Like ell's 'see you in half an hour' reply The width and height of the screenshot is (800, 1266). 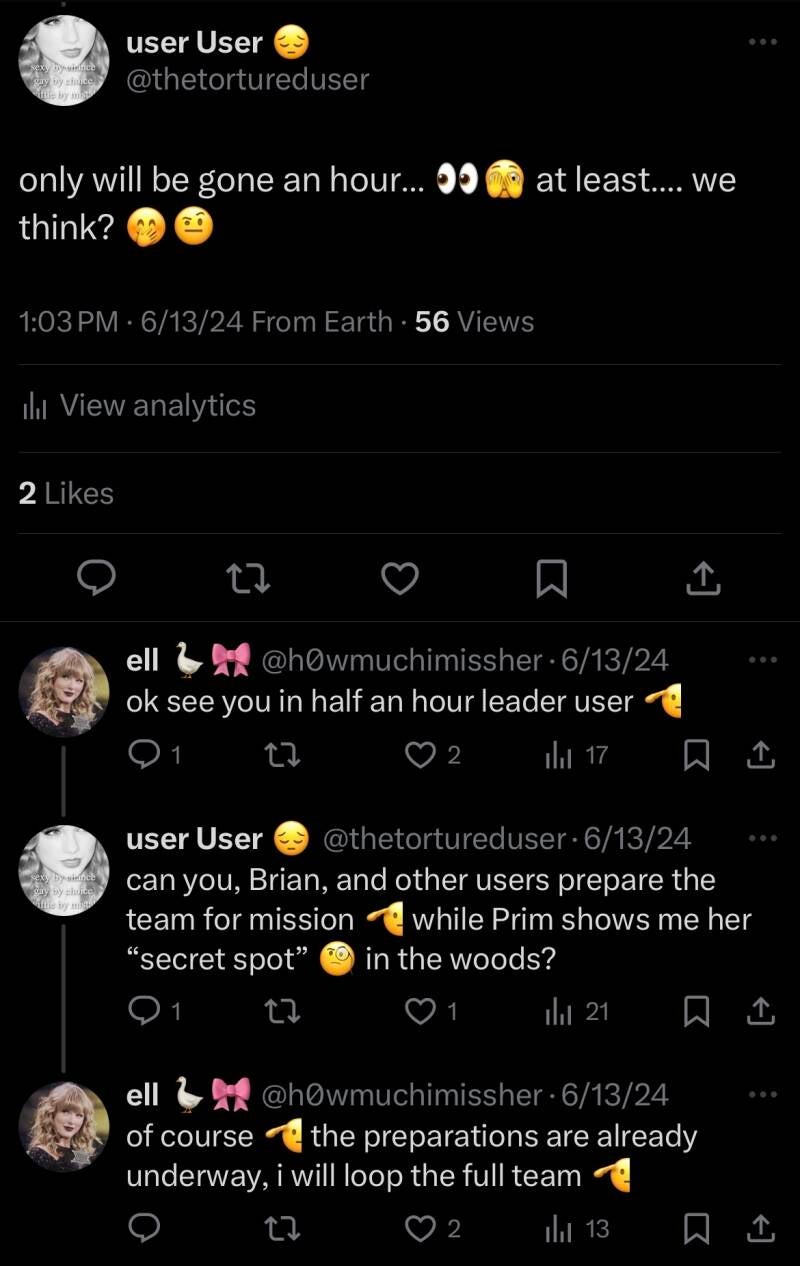420,755
